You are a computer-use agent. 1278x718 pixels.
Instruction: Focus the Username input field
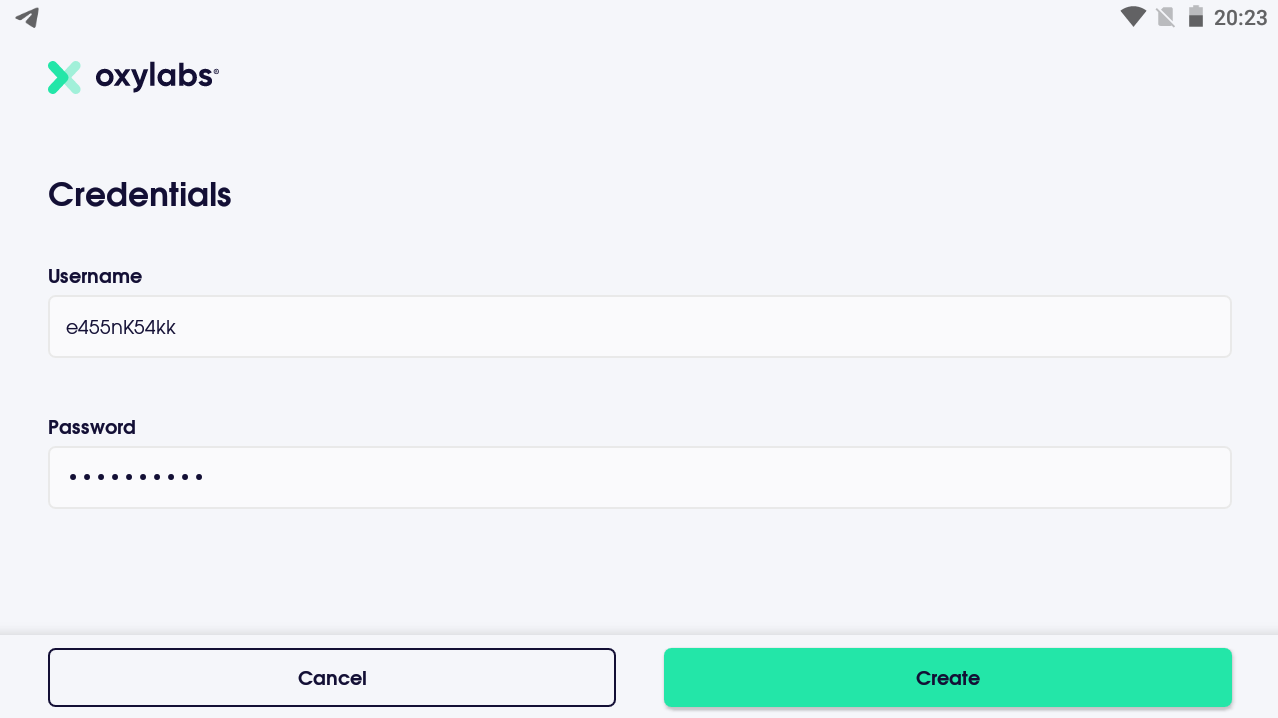pyautogui.click(x=639, y=327)
